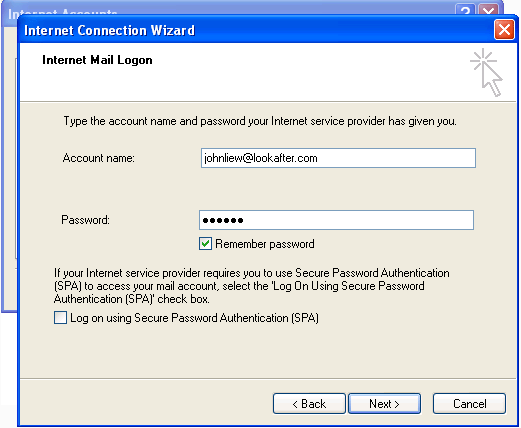This screenshot has width=521, height=428.
Task: Focus the Password input field
Action: tap(336, 220)
